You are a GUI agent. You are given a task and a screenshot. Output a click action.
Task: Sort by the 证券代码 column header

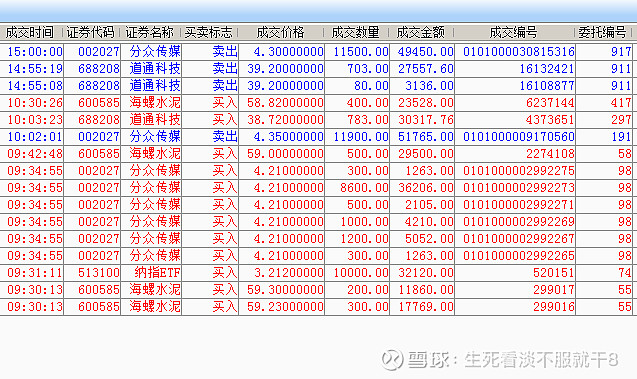90,32
